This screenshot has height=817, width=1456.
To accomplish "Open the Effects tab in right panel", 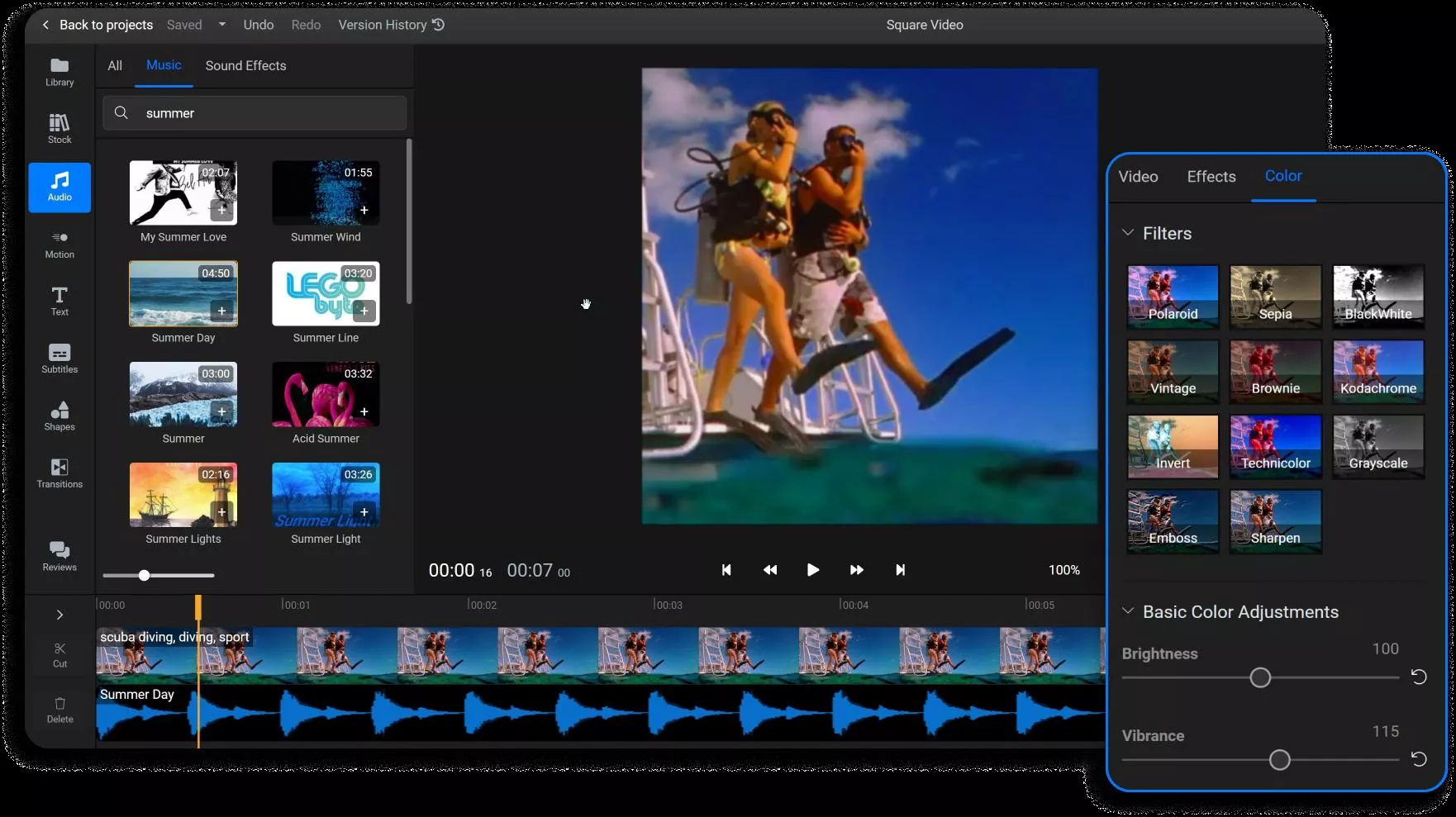I will pyautogui.click(x=1211, y=176).
